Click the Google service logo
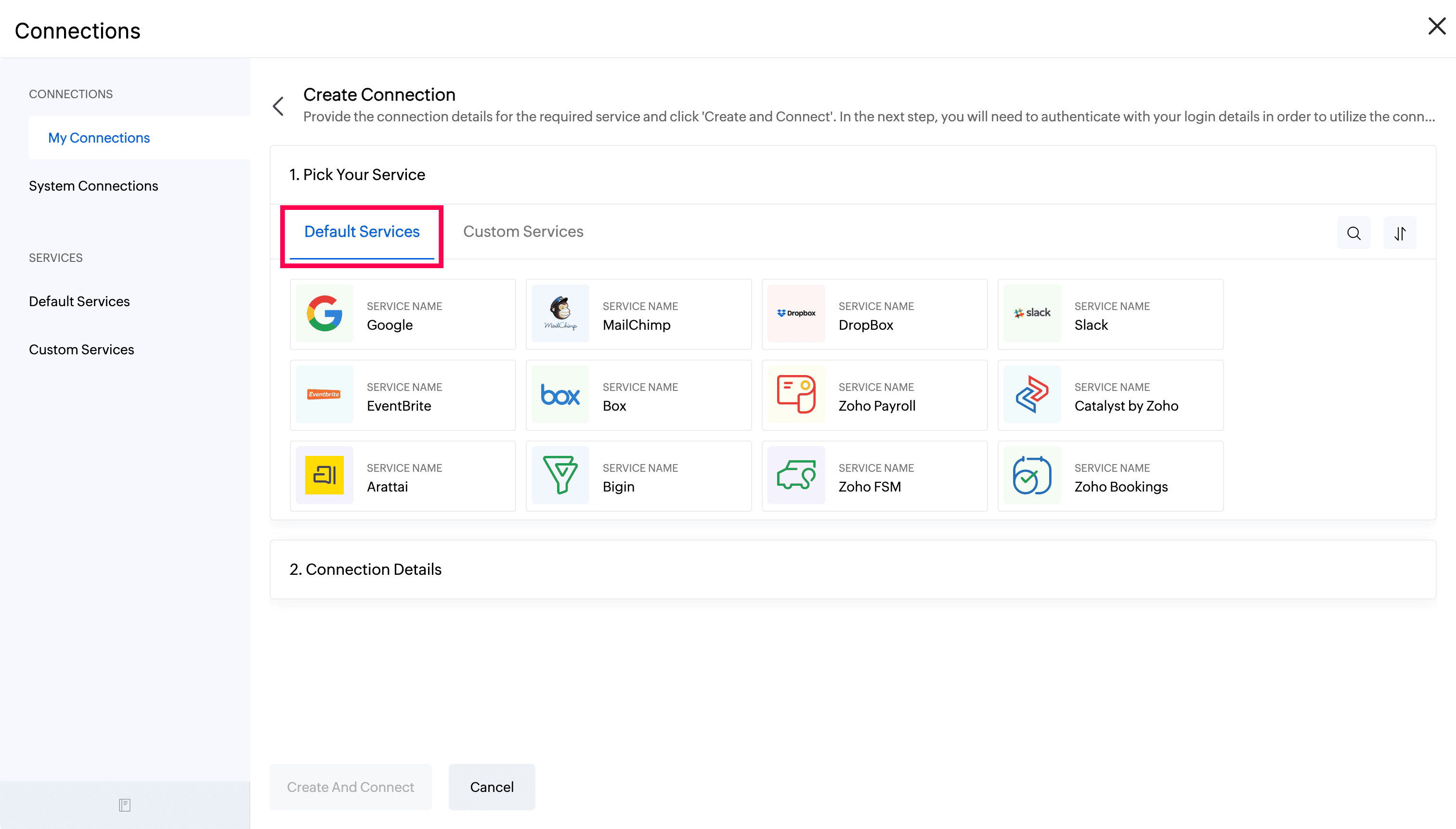 [324, 313]
